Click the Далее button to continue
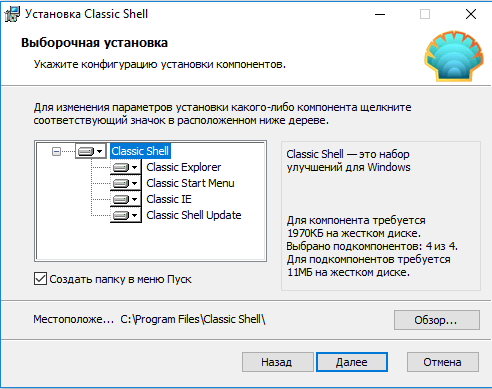 (x=352, y=362)
